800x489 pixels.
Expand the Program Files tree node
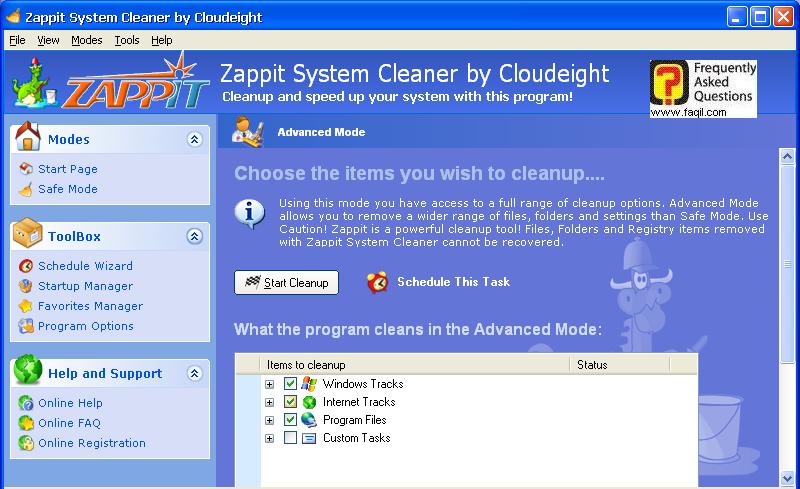[269, 420]
